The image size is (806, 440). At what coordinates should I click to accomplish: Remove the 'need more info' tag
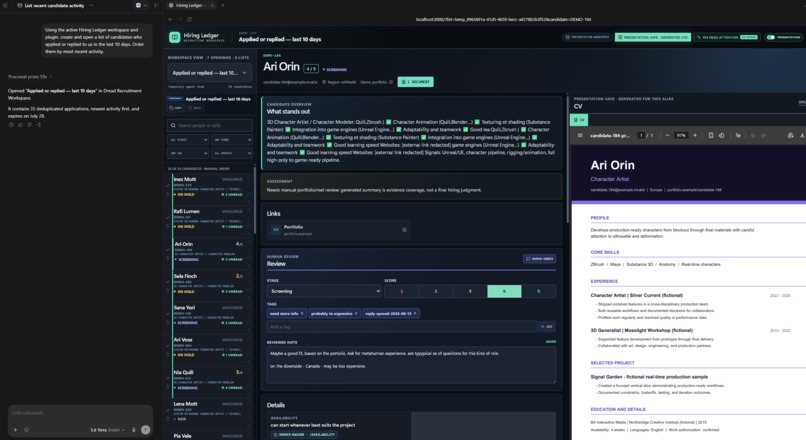click(302, 313)
